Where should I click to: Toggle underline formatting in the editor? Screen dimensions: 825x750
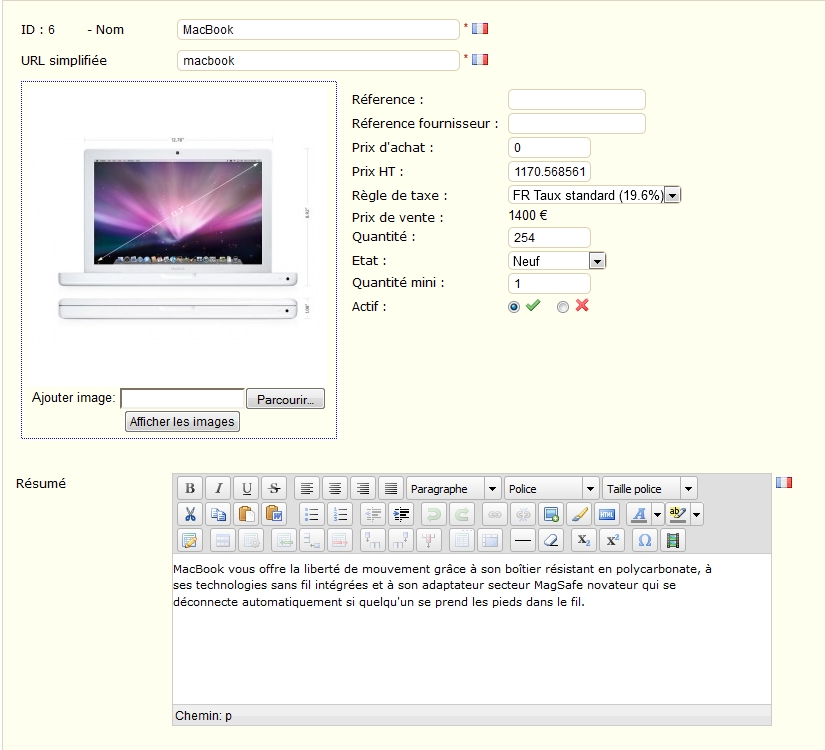tap(246, 488)
